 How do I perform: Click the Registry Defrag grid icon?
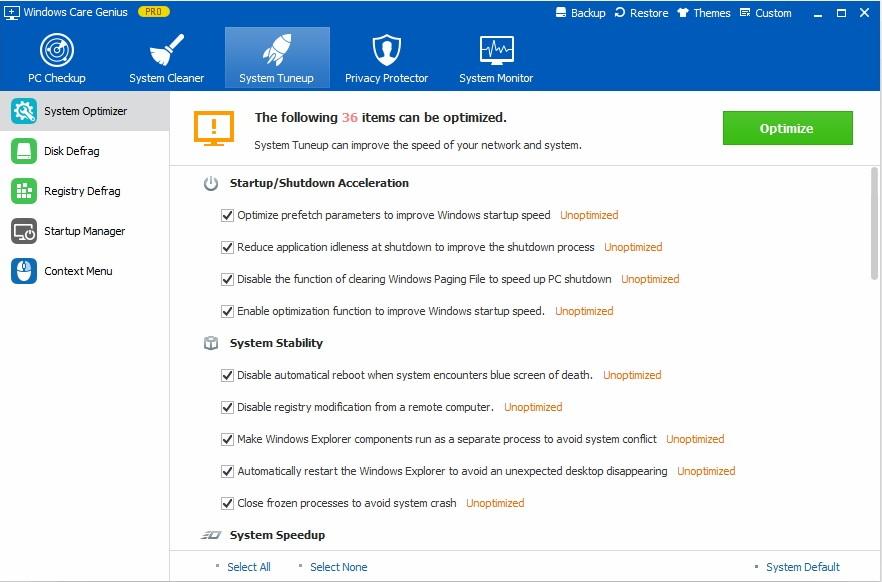point(24,191)
